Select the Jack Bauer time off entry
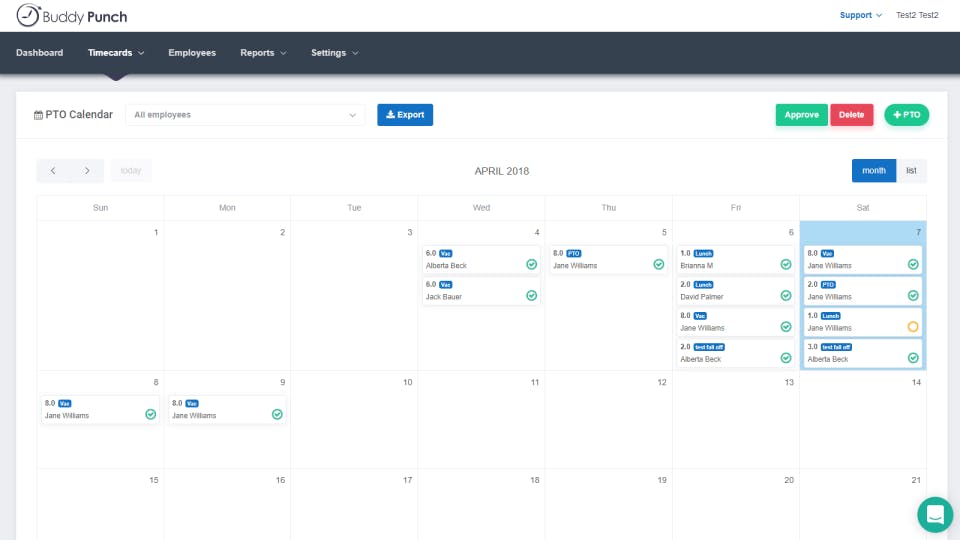The image size is (960, 540). point(481,291)
